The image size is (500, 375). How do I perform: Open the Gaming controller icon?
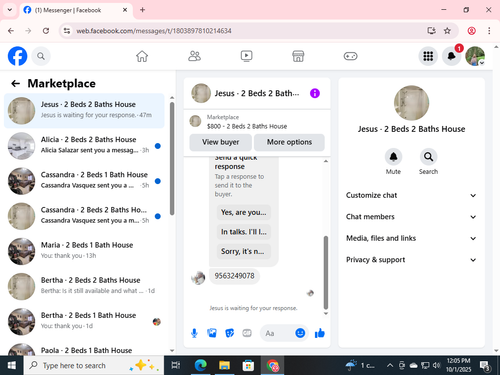tap(350, 56)
